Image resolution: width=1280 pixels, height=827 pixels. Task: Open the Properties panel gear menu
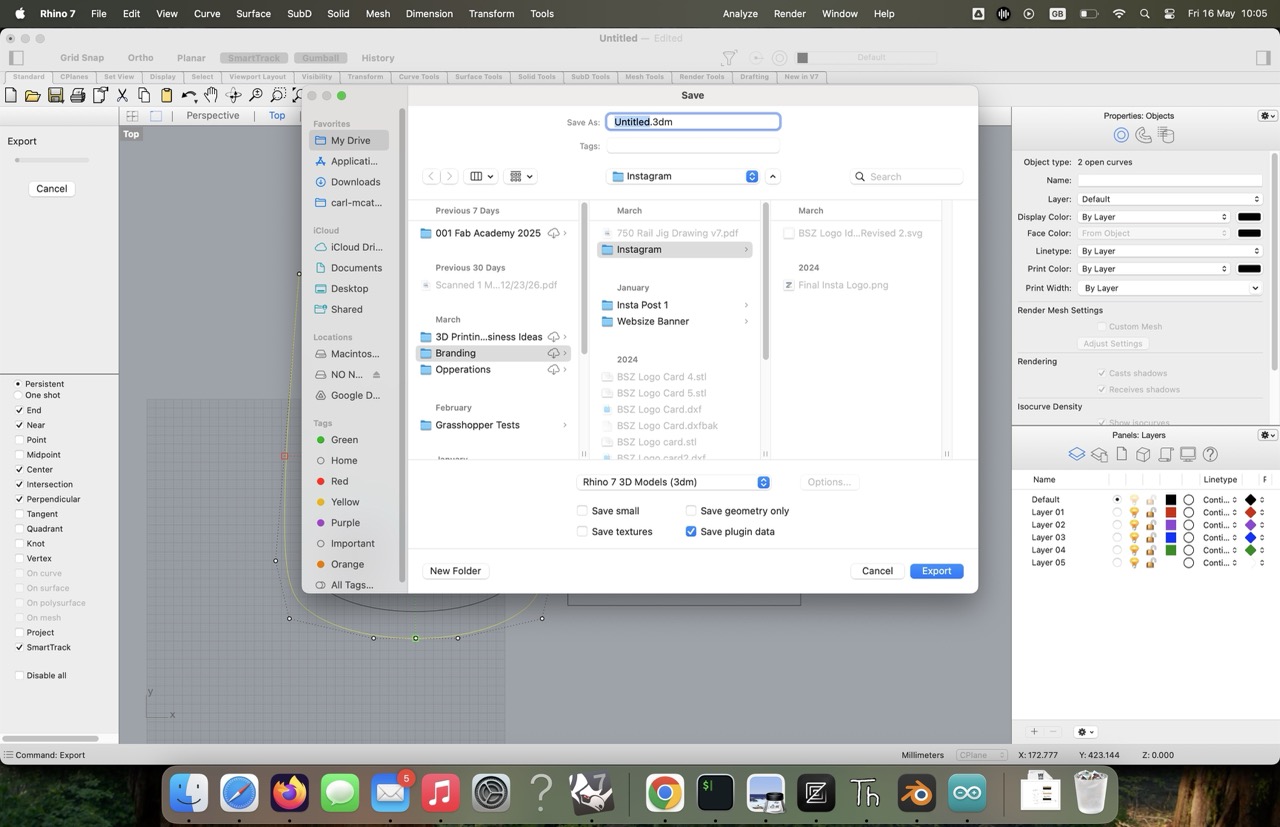1267,116
